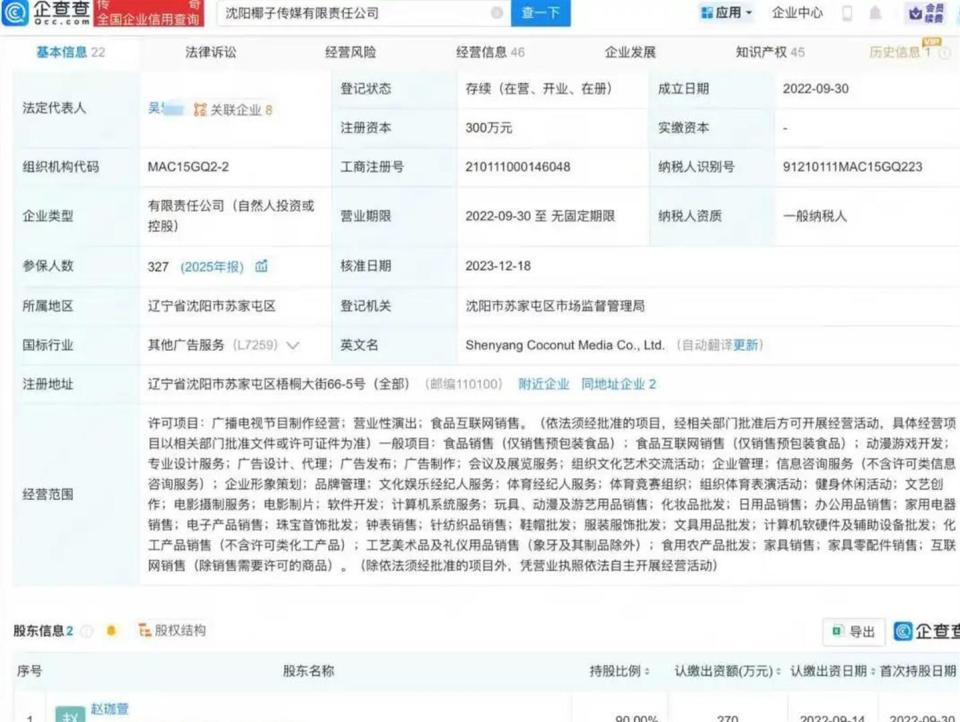Image resolution: width=960 pixels, height=722 pixels.
Task: Select the approval date 2023-12-18
Action: point(498,266)
